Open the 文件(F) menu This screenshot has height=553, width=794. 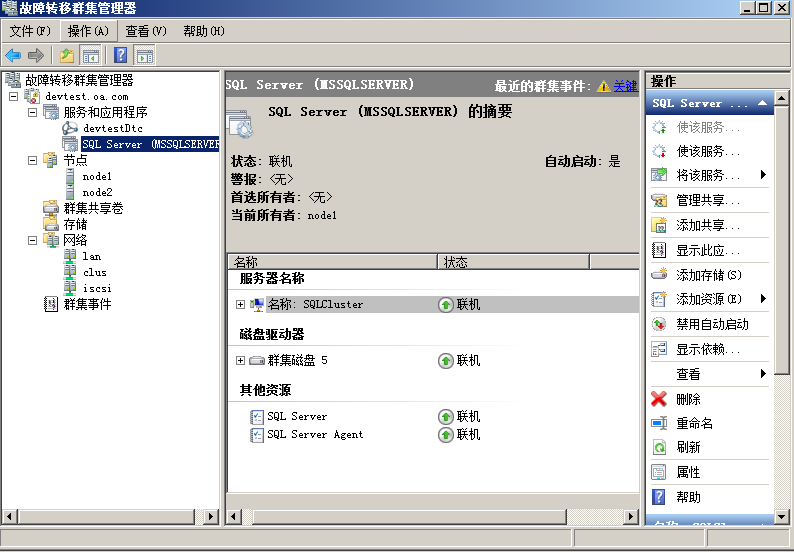click(x=30, y=31)
